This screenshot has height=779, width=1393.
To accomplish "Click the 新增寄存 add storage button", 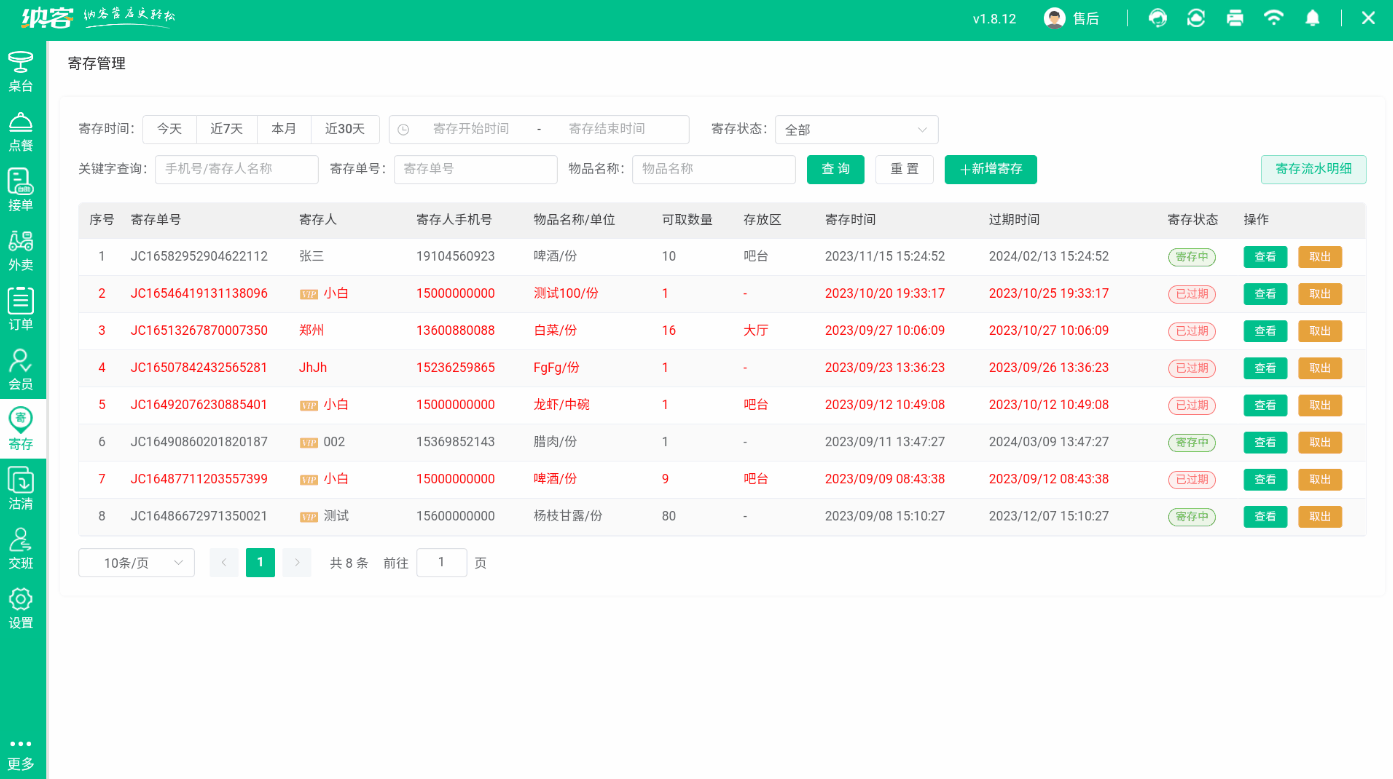I will click(x=990, y=169).
